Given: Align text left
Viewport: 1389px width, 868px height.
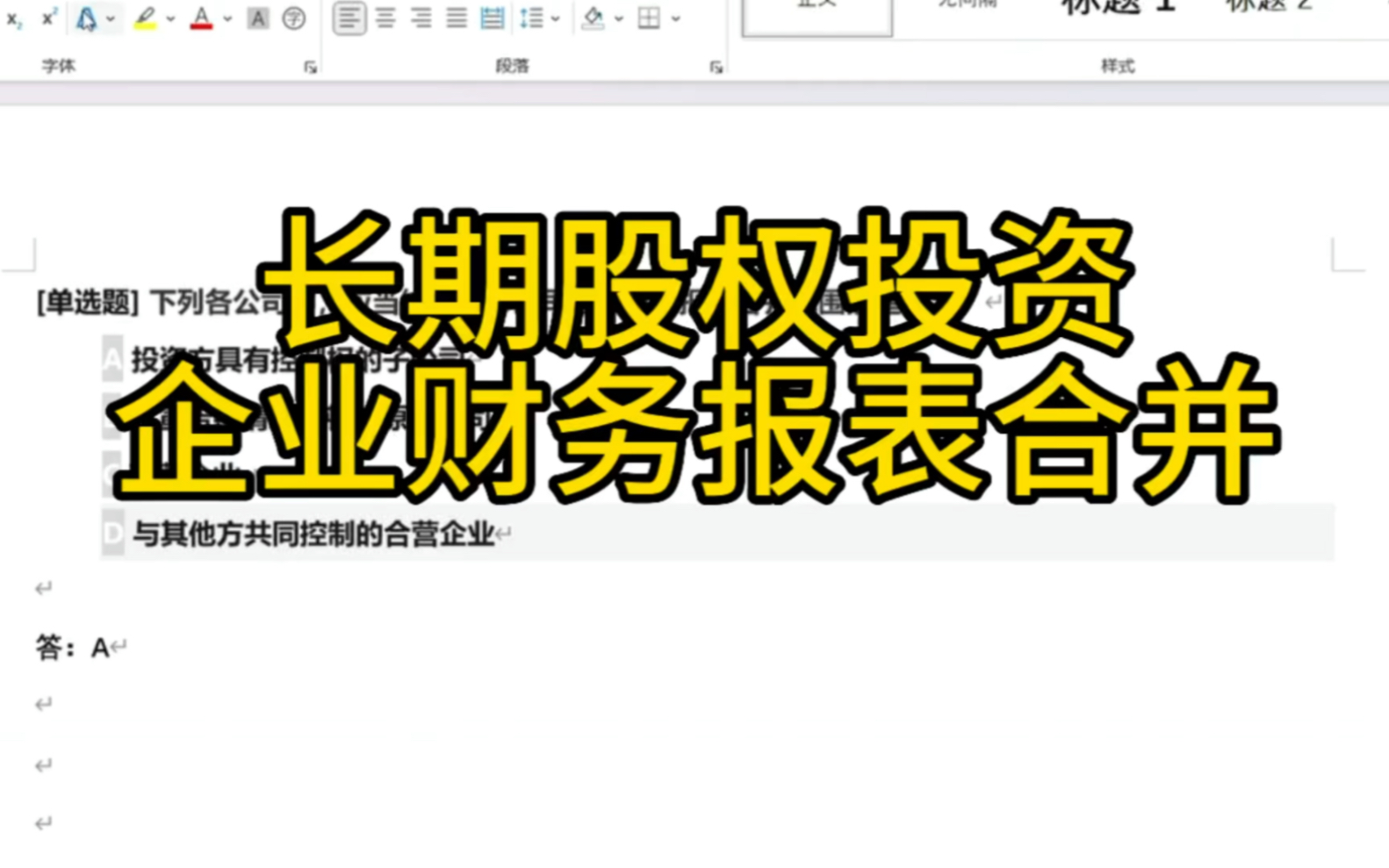Looking at the screenshot, I should tap(349, 18).
